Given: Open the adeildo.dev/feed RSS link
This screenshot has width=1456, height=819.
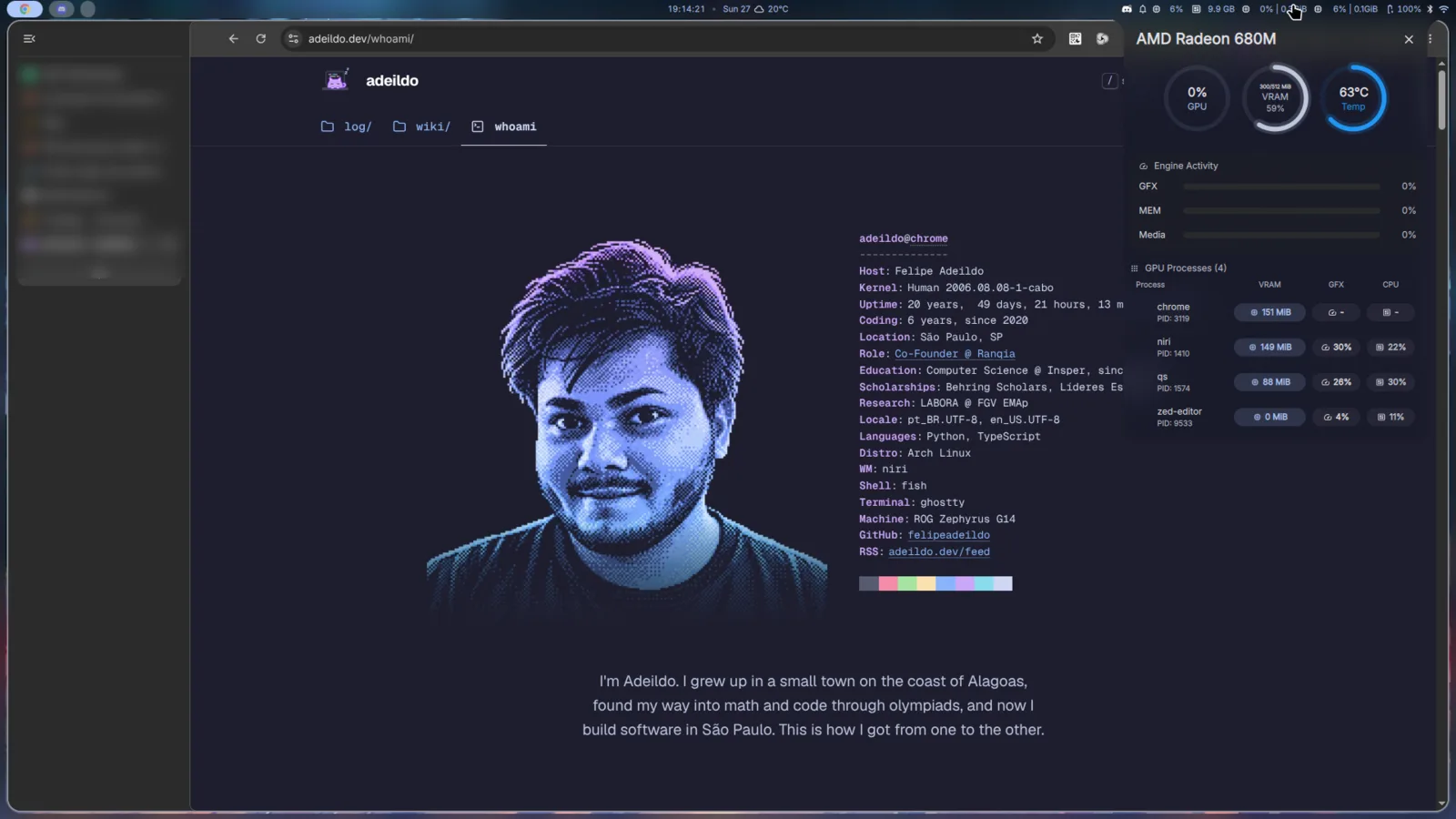Looking at the screenshot, I should coord(939,551).
